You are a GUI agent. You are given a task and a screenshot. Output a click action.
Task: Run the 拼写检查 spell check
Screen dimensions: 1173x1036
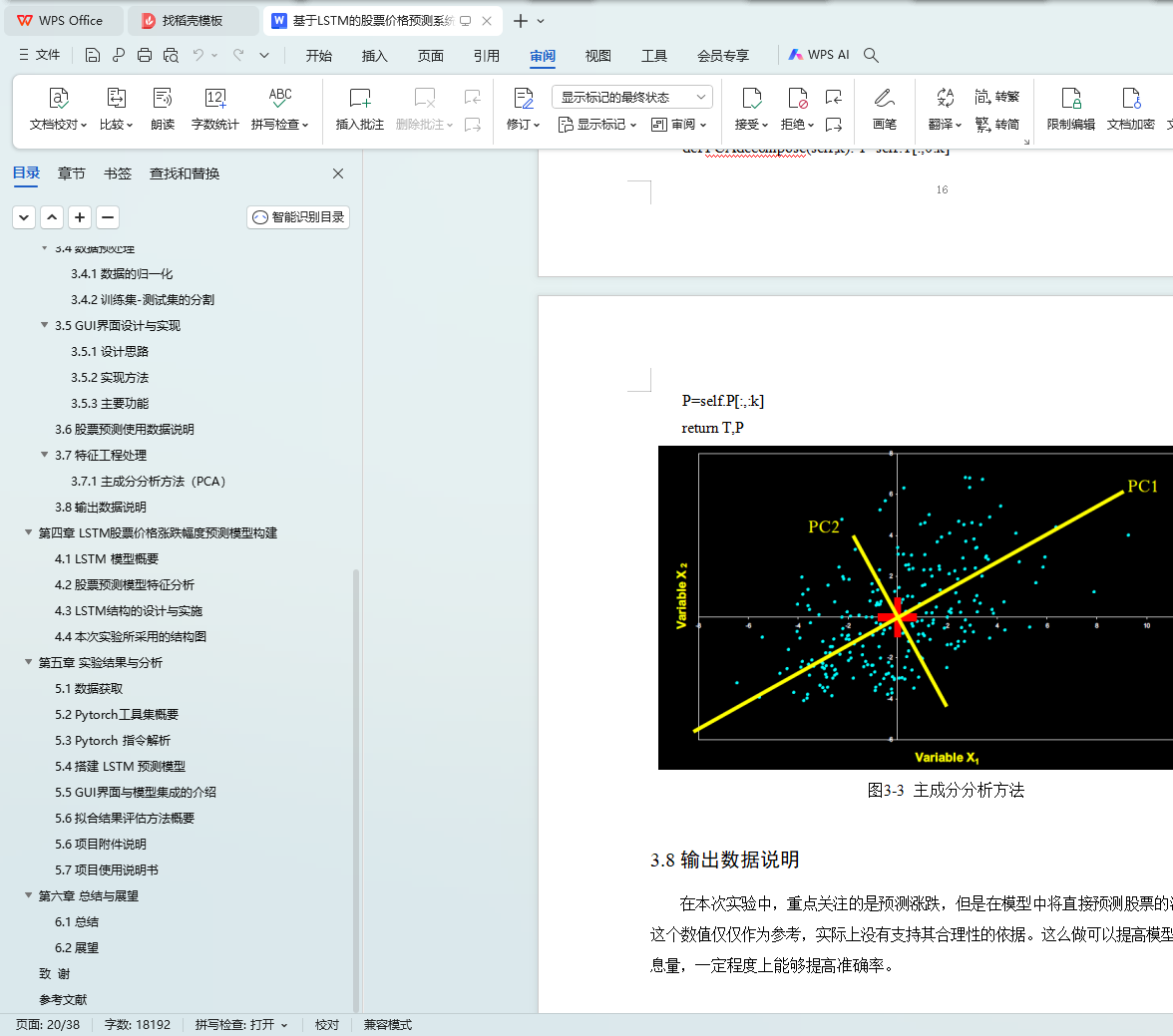[279, 110]
